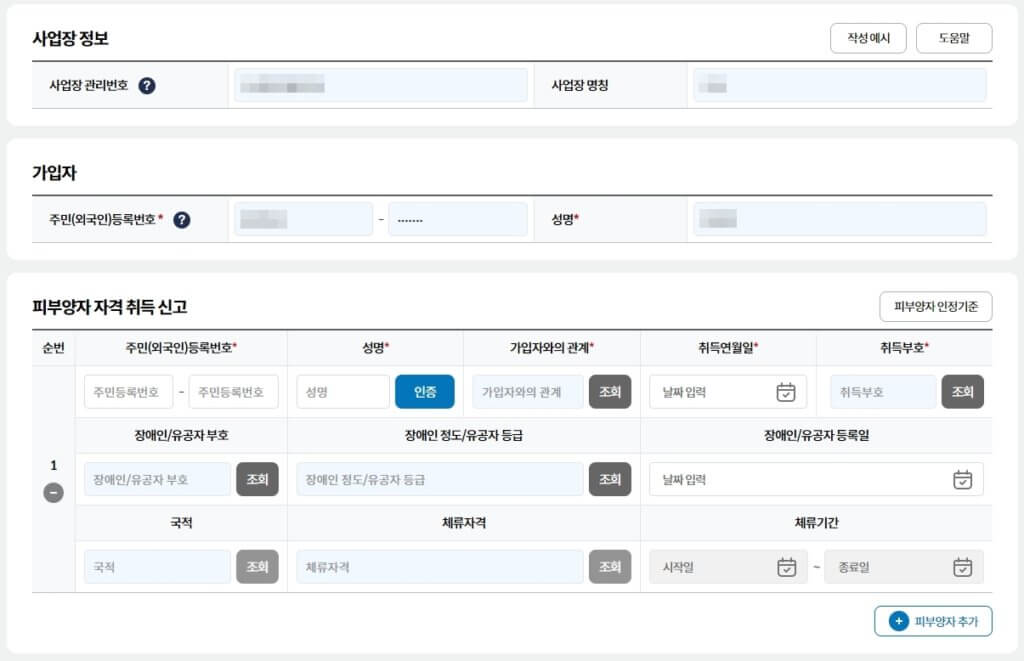Click row number 1 in 순번 column
The height and width of the screenshot is (661, 1024).
point(54,465)
